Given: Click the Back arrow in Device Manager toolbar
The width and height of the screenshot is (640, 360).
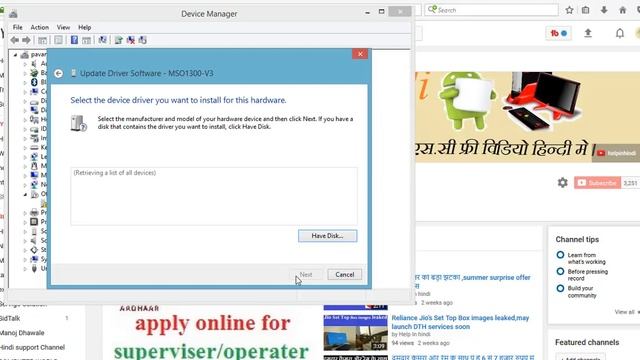Looking at the screenshot, I should click(x=15, y=40).
